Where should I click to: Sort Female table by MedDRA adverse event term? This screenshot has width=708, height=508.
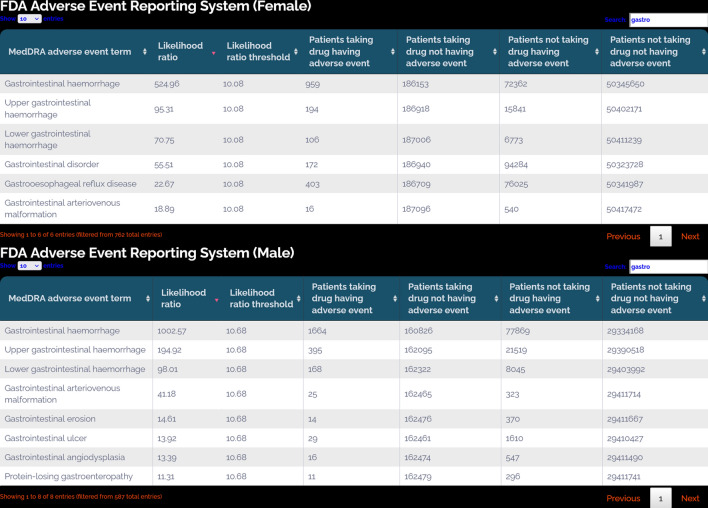click(75, 51)
